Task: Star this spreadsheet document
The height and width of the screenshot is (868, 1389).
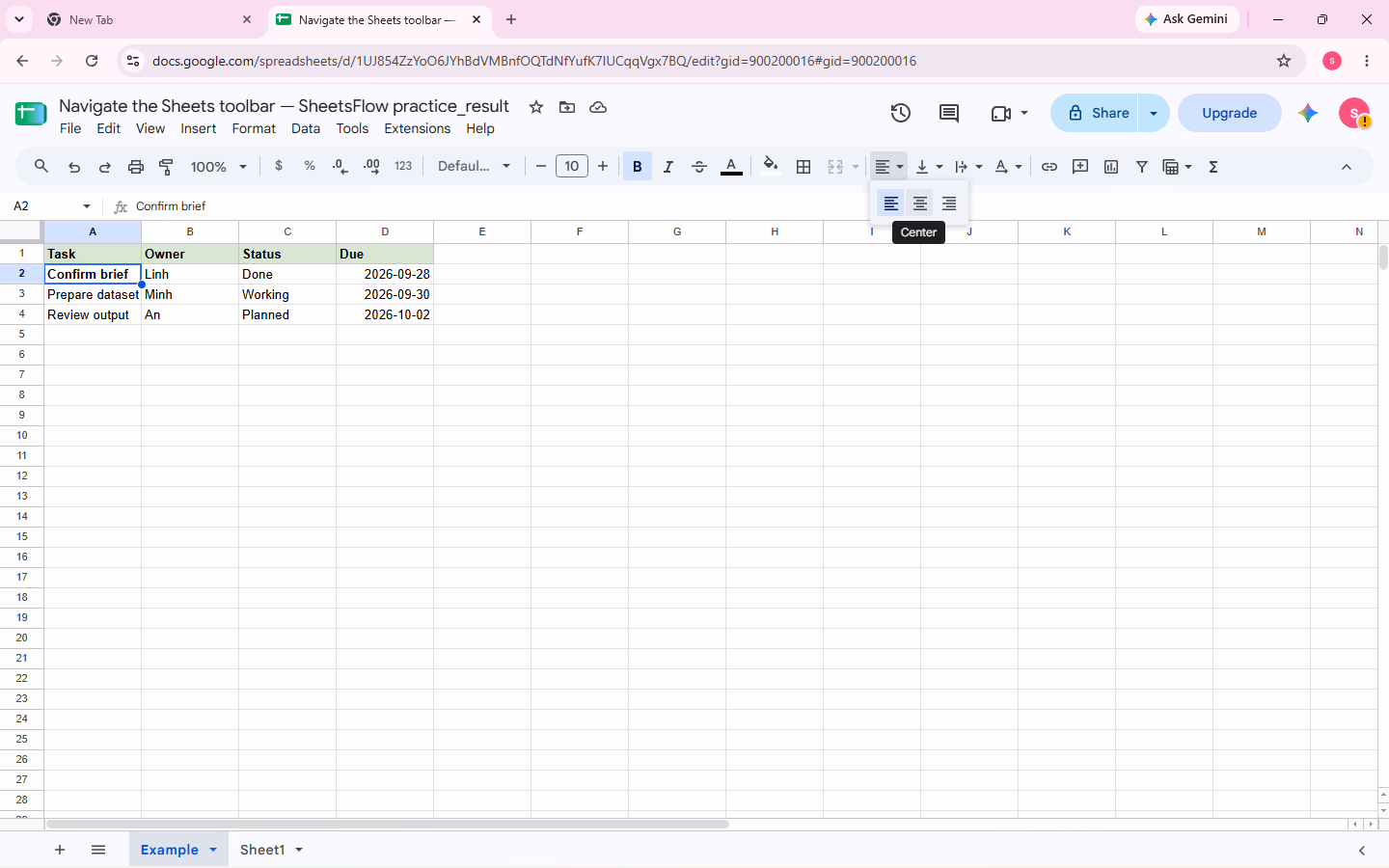Action: tap(536, 107)
